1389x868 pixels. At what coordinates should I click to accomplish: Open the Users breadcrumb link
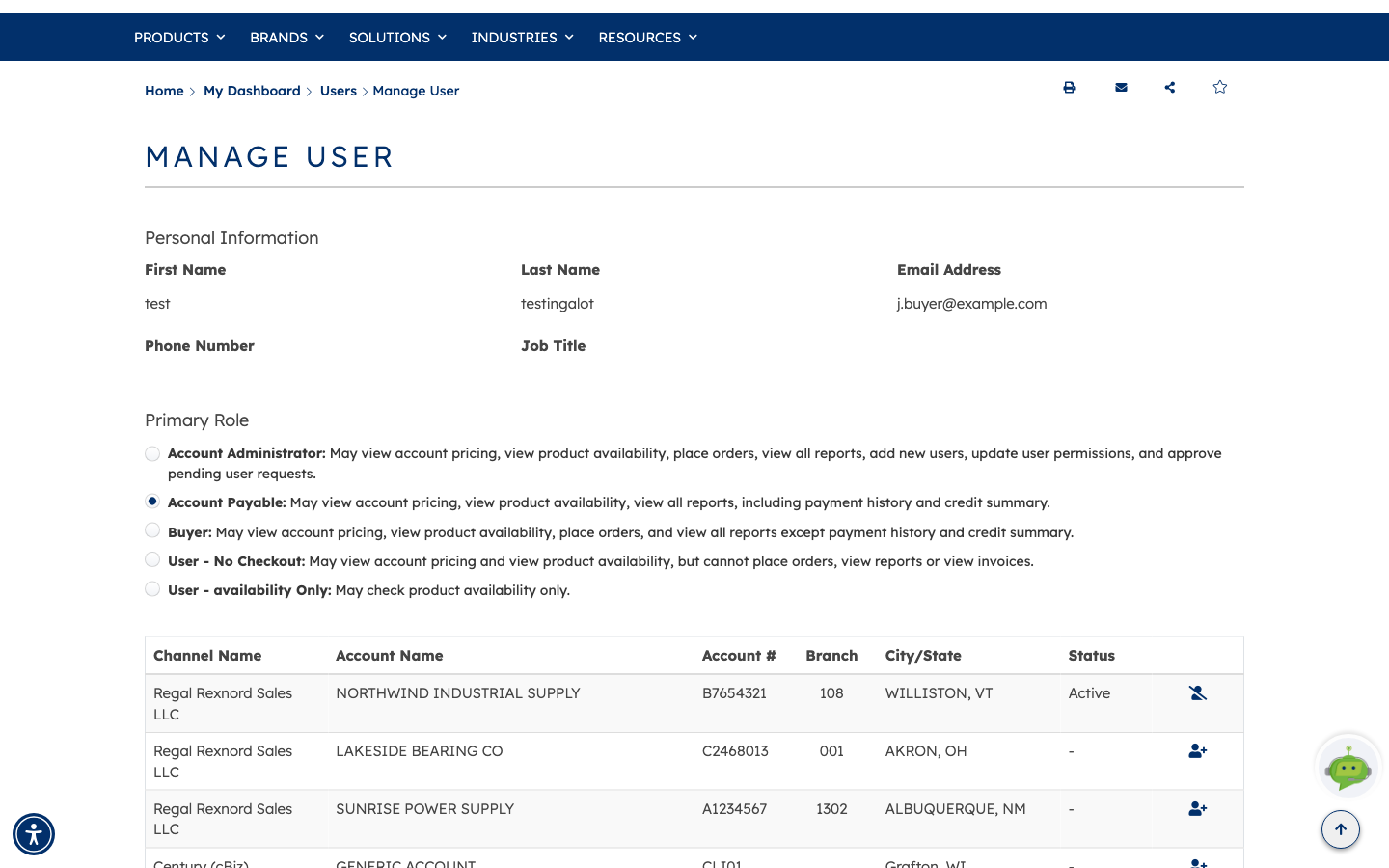coord(339,91)
